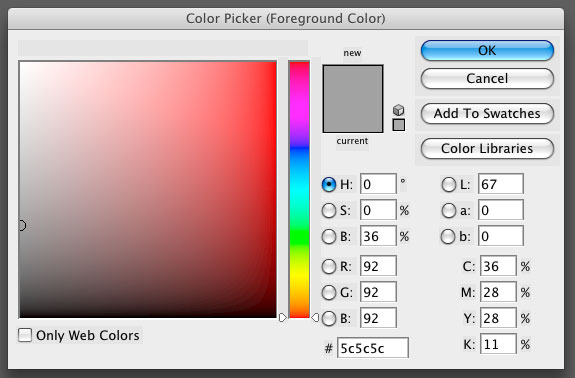Image resolution: width=575 pixels, height=378 pixels.
Task: Select the Lab a channel radio button
Action: click(448, 210)
